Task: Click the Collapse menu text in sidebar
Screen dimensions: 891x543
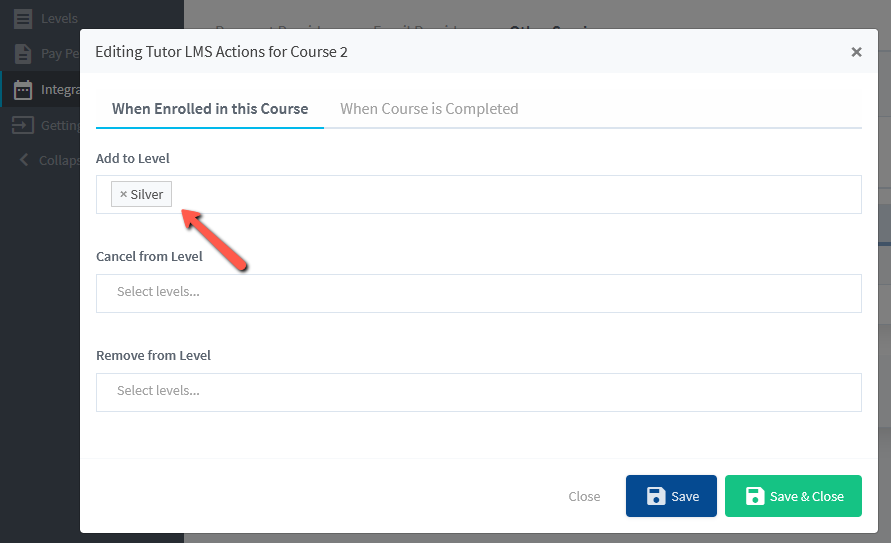Action: tap(60, 160)
